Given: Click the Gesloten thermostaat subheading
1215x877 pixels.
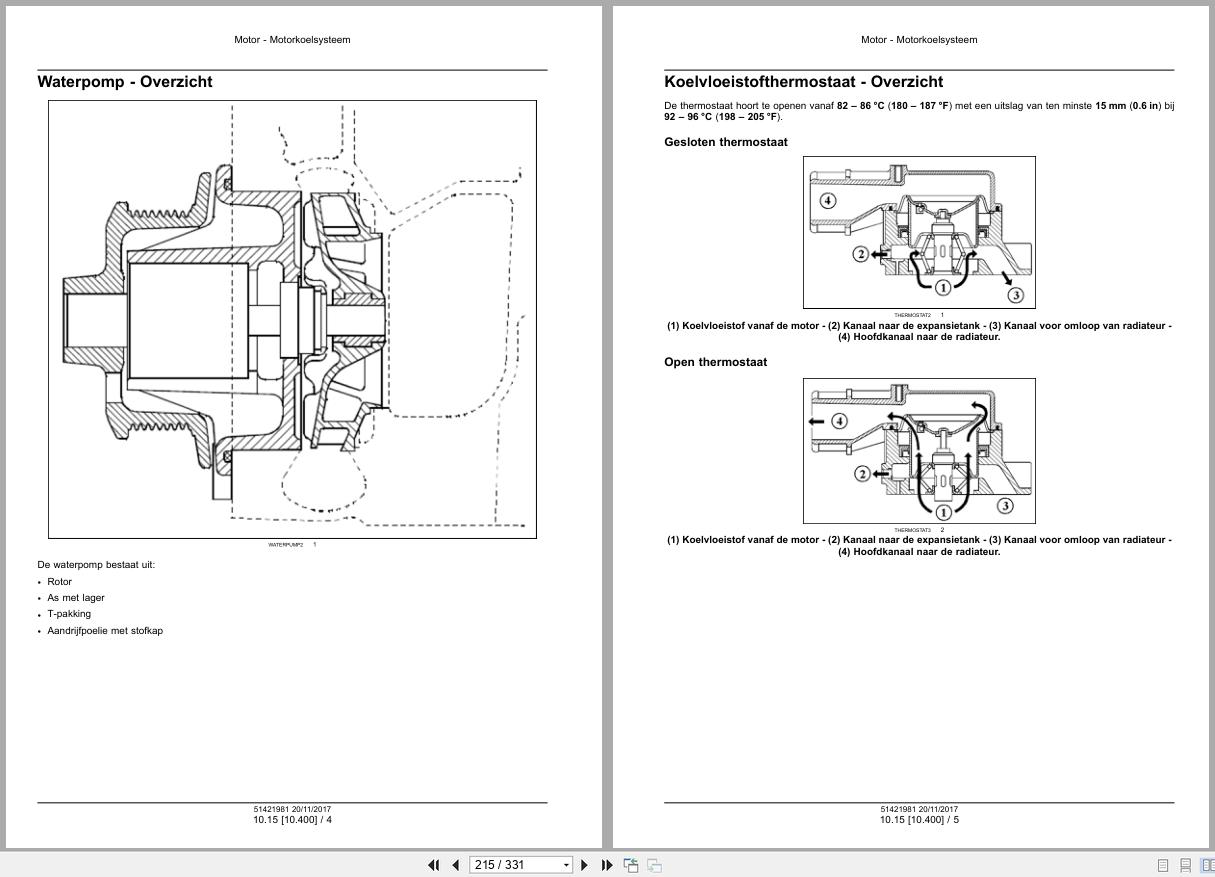Looking at the screenshot, I should pos(726,142).
